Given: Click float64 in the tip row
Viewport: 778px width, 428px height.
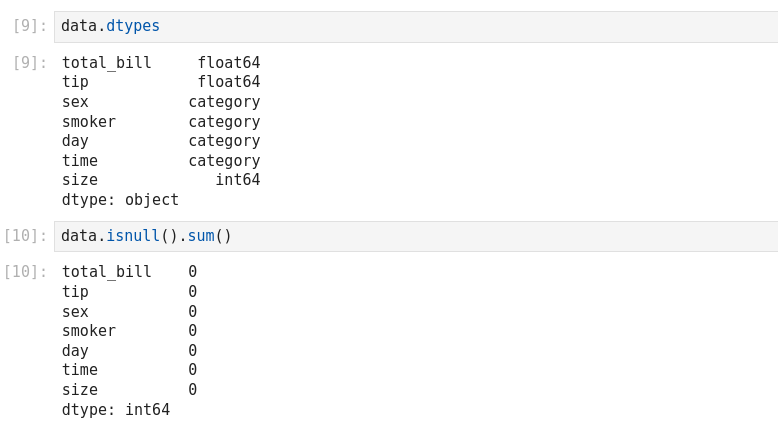Looking at the screenshot, I should [228, 82].
